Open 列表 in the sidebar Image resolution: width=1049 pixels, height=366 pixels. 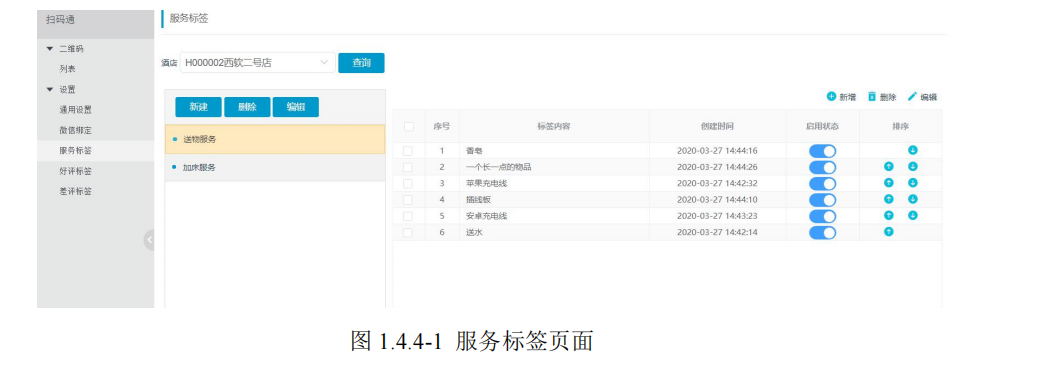pos(67,69)
